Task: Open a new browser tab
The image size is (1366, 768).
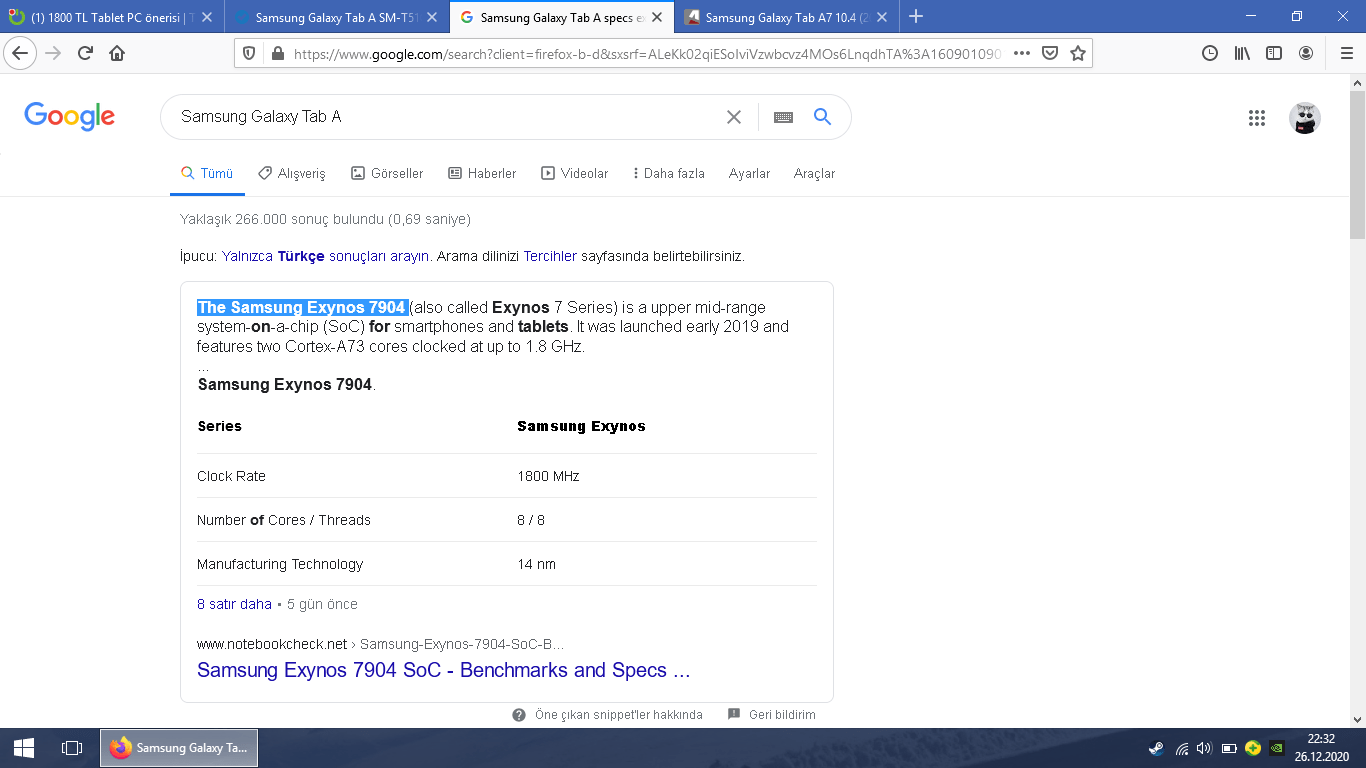Action: pyautogui.click(x=916, y=16)
